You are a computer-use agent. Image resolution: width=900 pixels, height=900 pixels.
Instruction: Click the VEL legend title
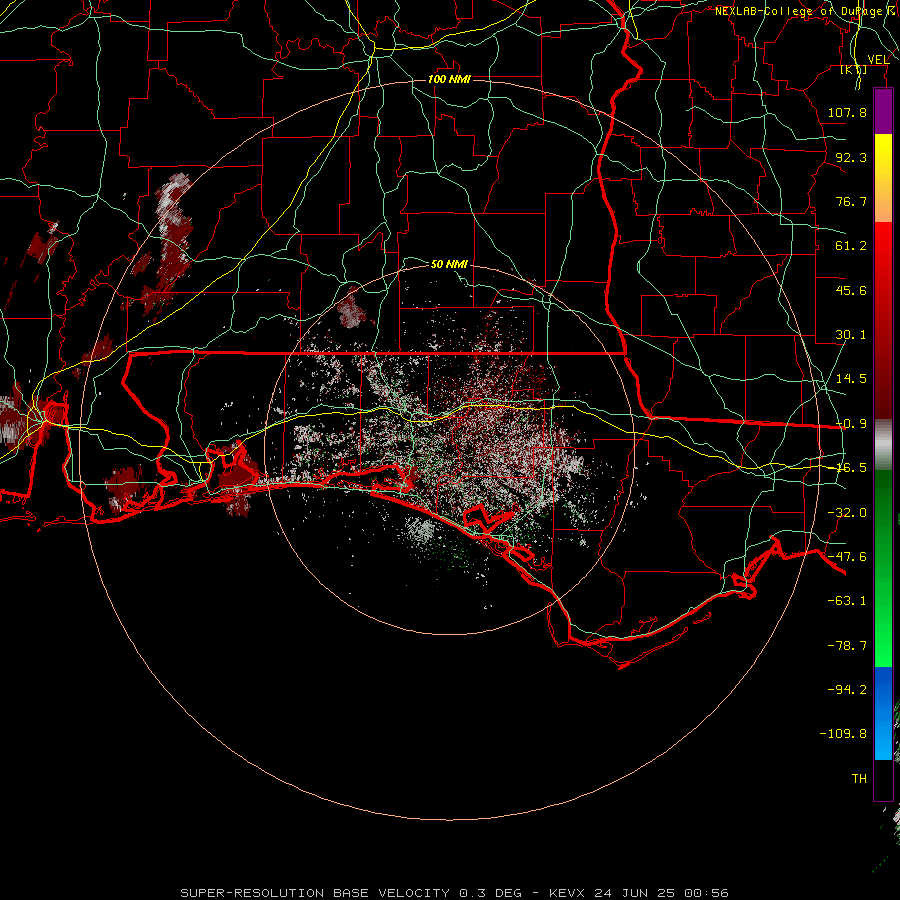click(x=878, y=59)
